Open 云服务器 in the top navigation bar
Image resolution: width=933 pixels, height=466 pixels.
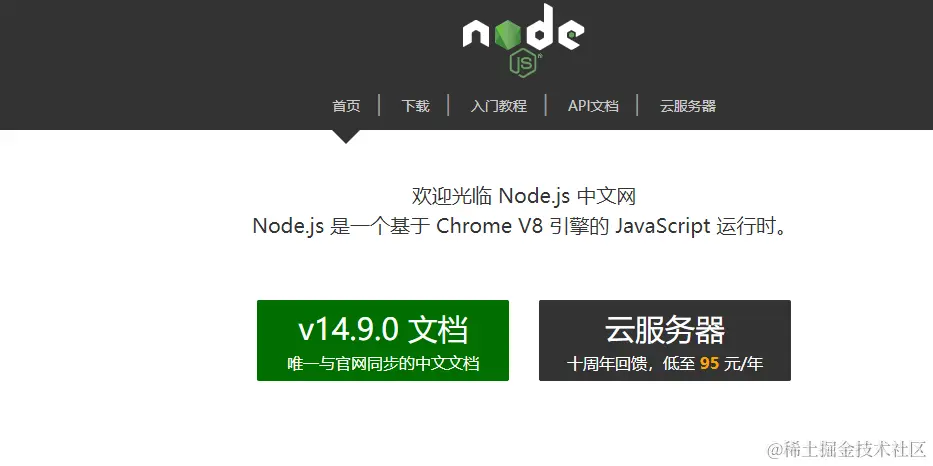pos(688,106)
